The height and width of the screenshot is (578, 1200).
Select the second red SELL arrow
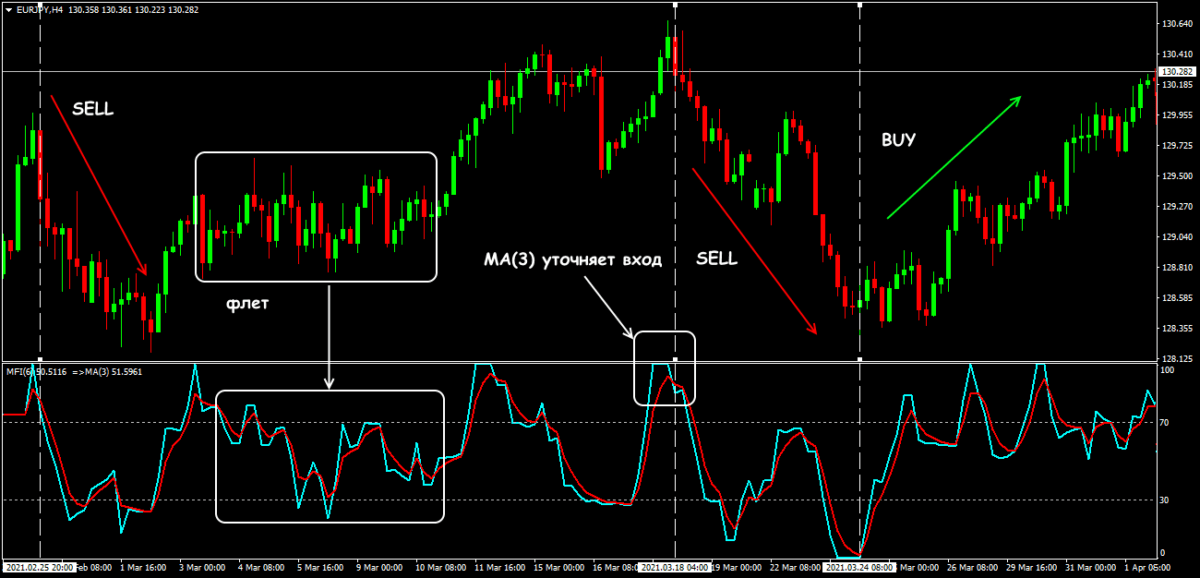[753, 250]
